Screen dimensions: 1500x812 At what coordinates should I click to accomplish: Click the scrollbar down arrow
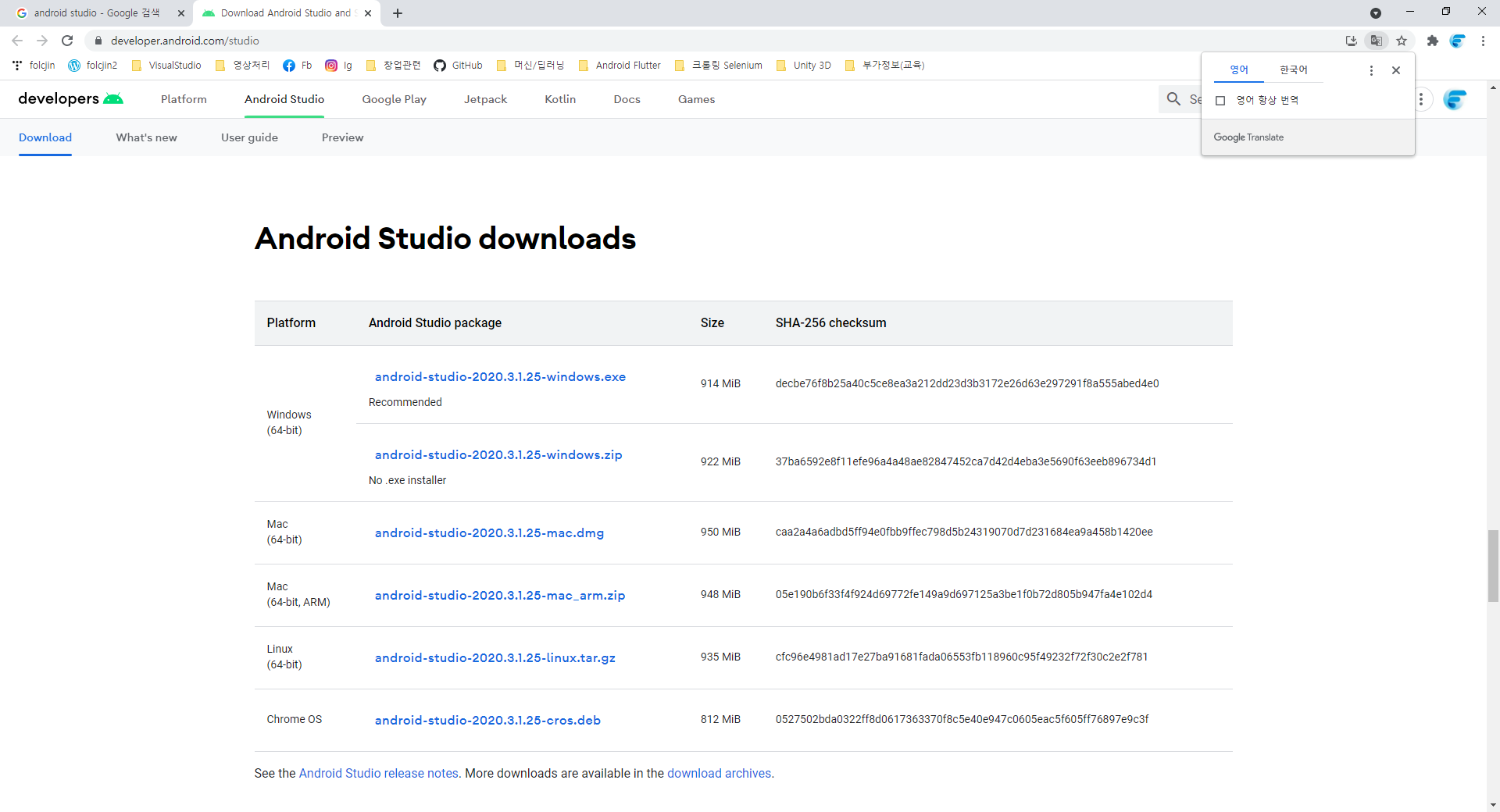click(x=1493, y=804)
